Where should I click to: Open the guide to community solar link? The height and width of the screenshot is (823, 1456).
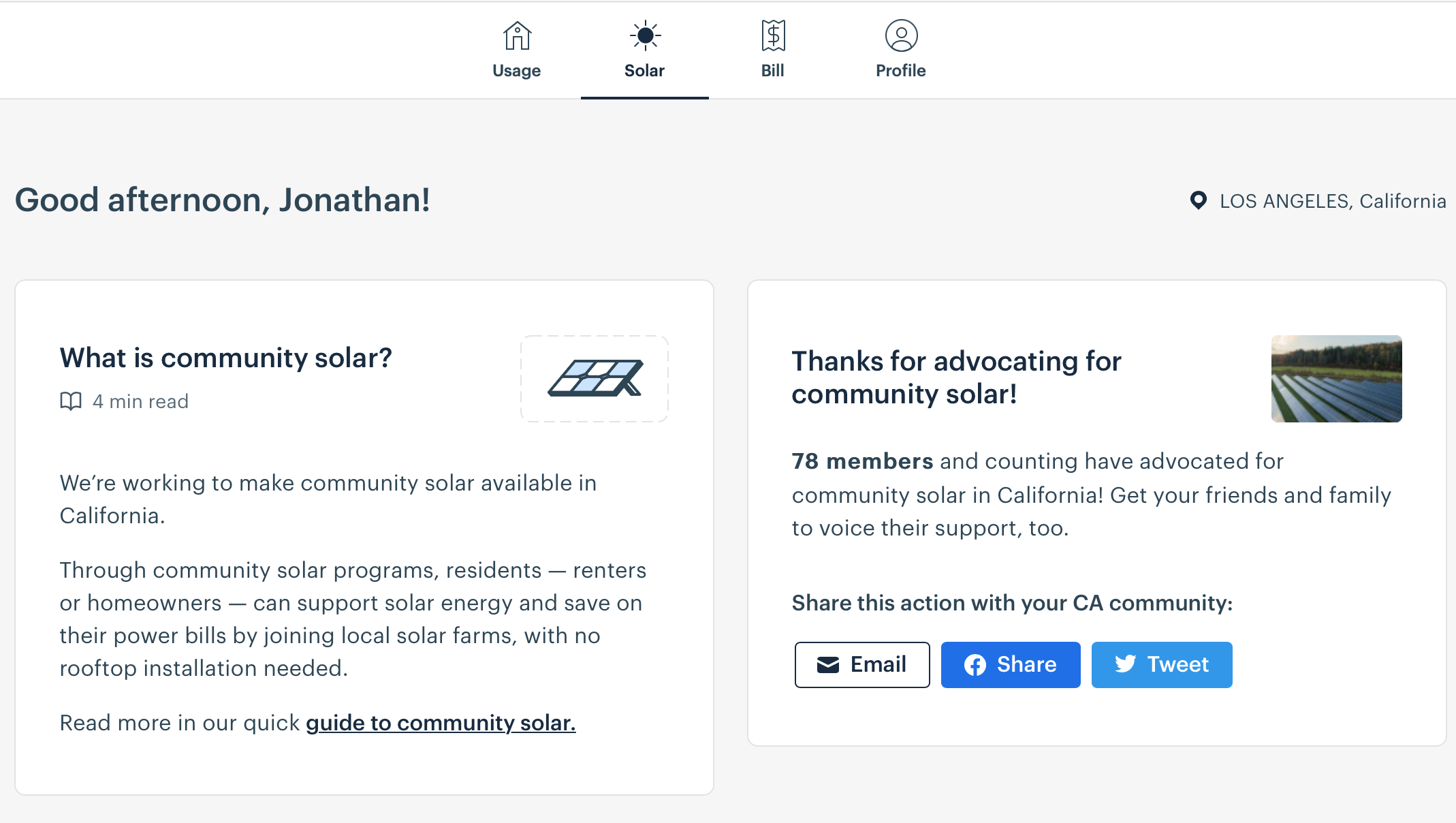click(441, 723)
